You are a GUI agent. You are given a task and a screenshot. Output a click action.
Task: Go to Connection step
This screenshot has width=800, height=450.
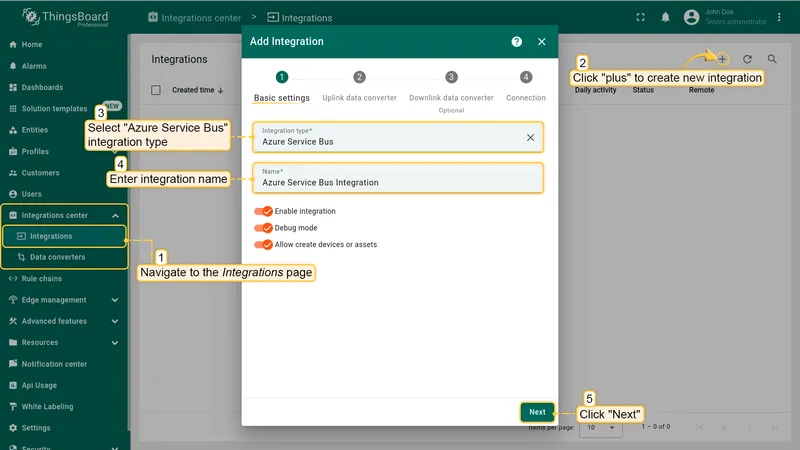click(x=526, y=87)
